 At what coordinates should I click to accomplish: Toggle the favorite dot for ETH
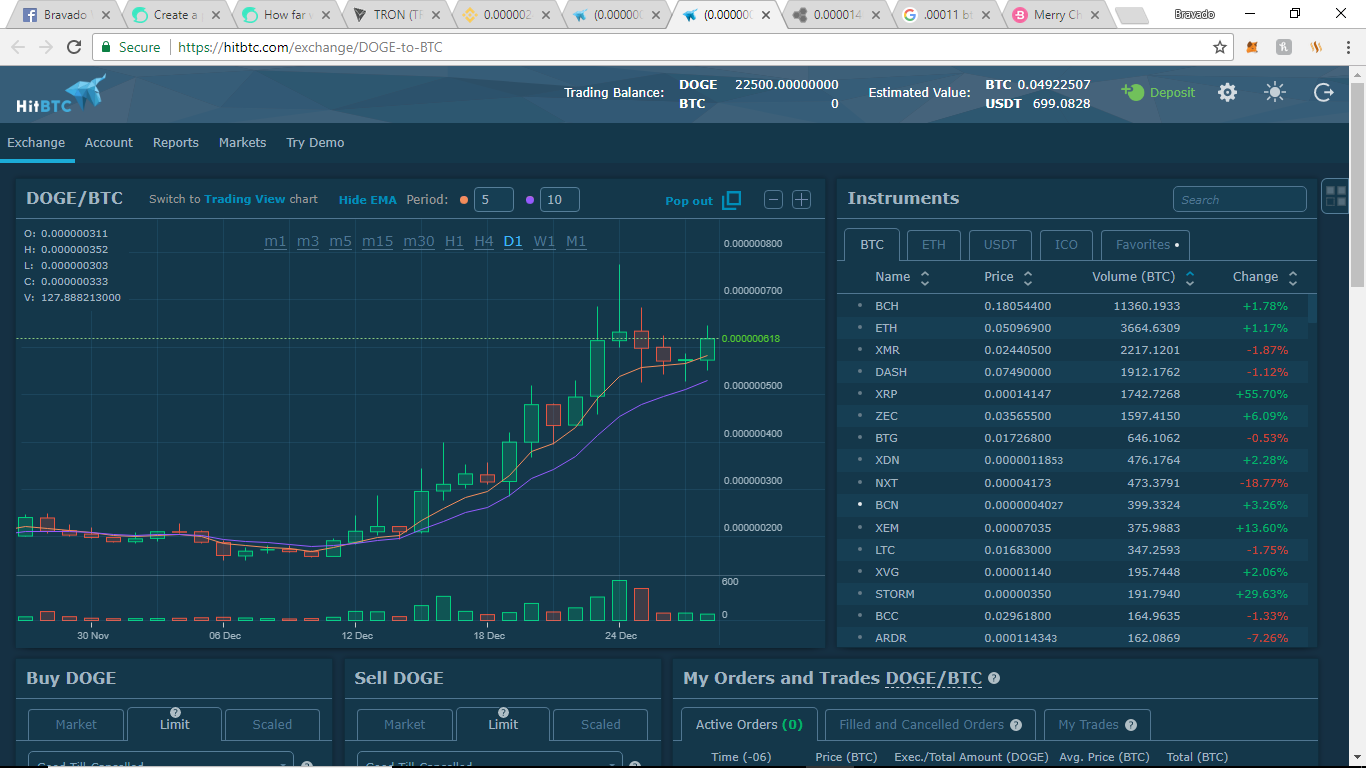(859, 327)
